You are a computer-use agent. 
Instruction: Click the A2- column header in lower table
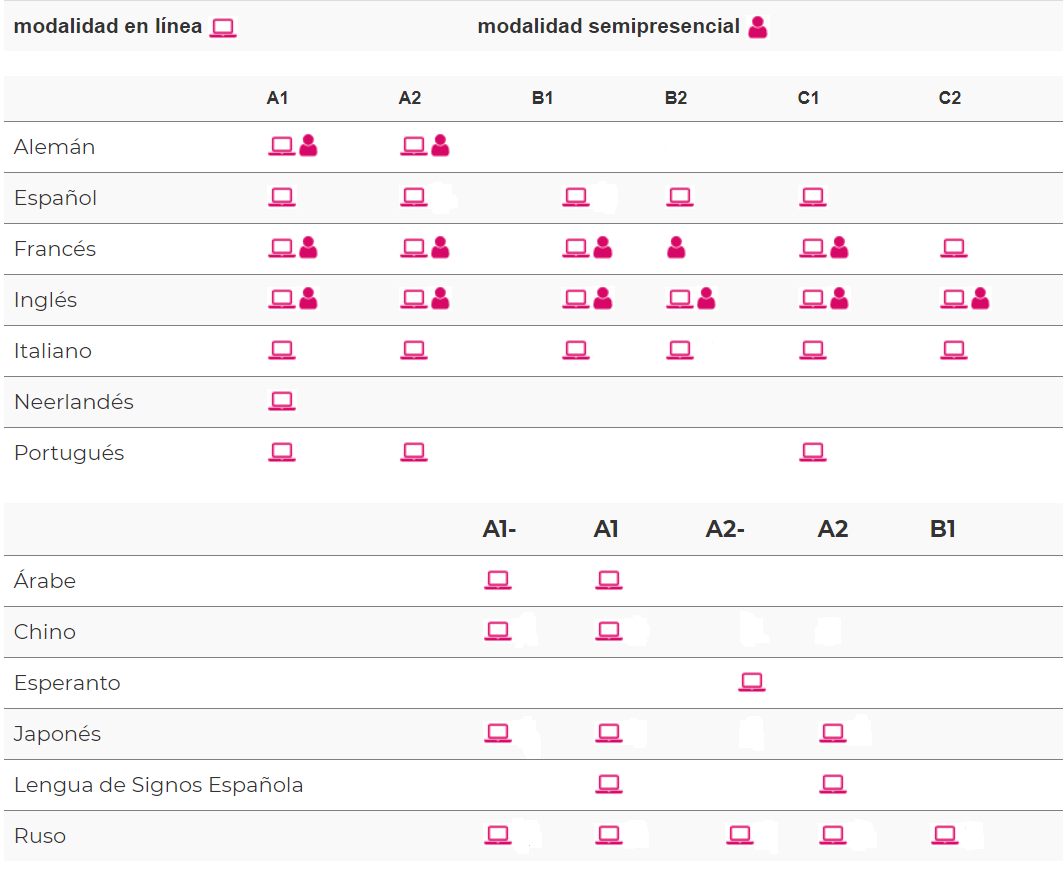point(725,529)
